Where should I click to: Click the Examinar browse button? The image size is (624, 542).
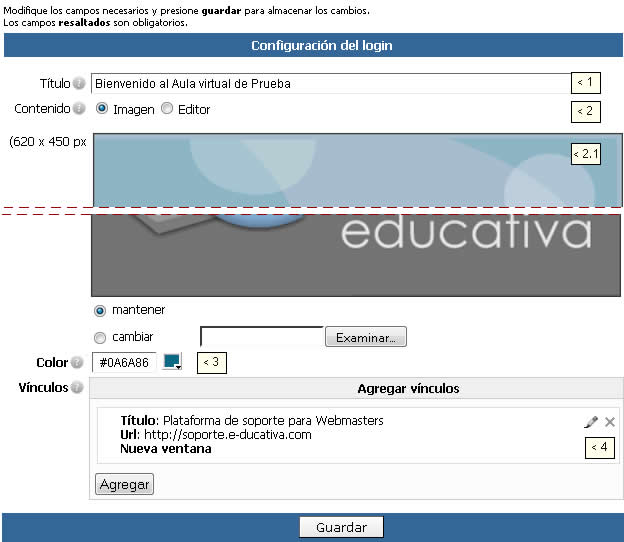366,337
